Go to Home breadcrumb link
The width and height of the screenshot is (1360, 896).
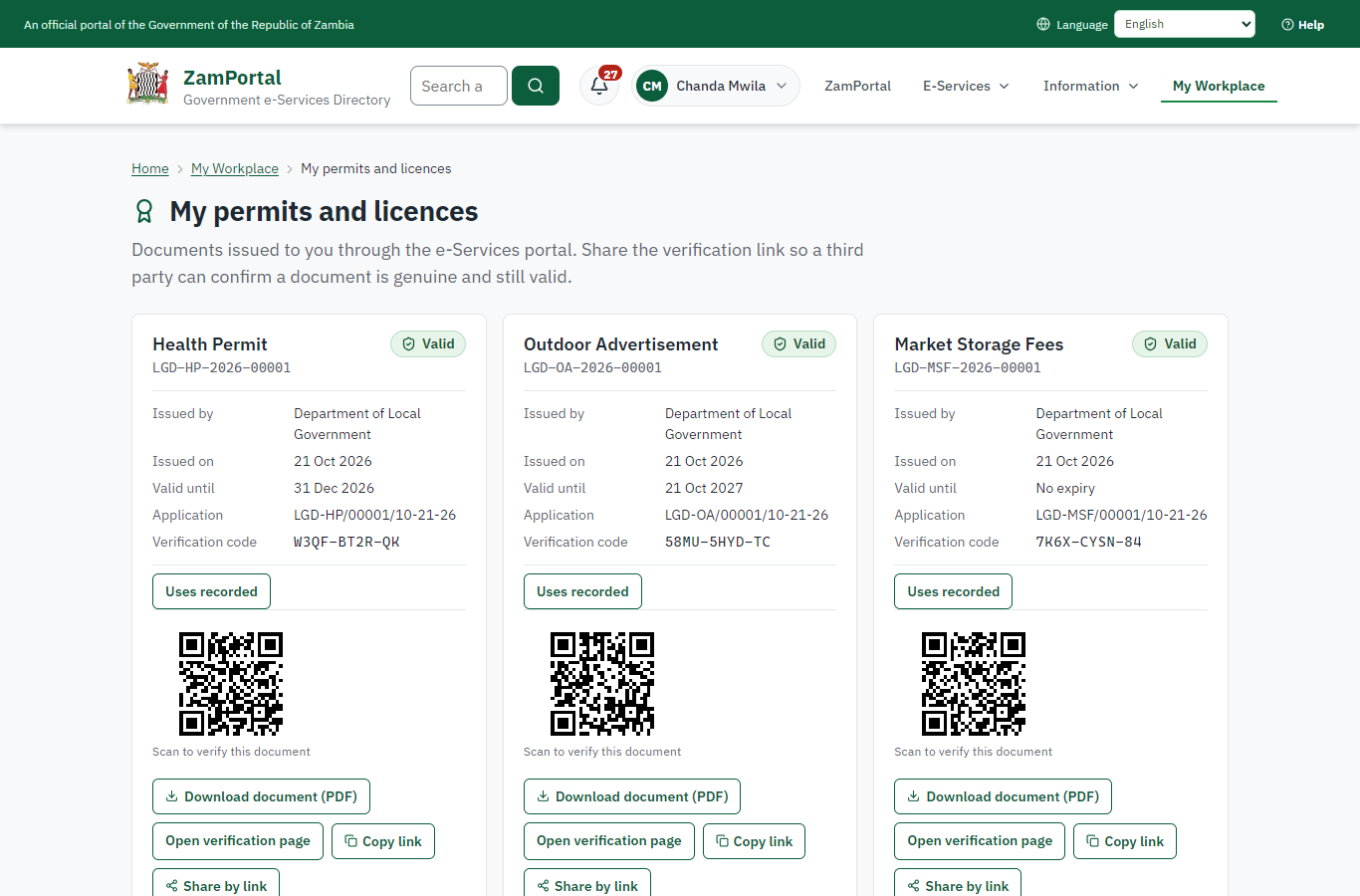click(150, 168)
